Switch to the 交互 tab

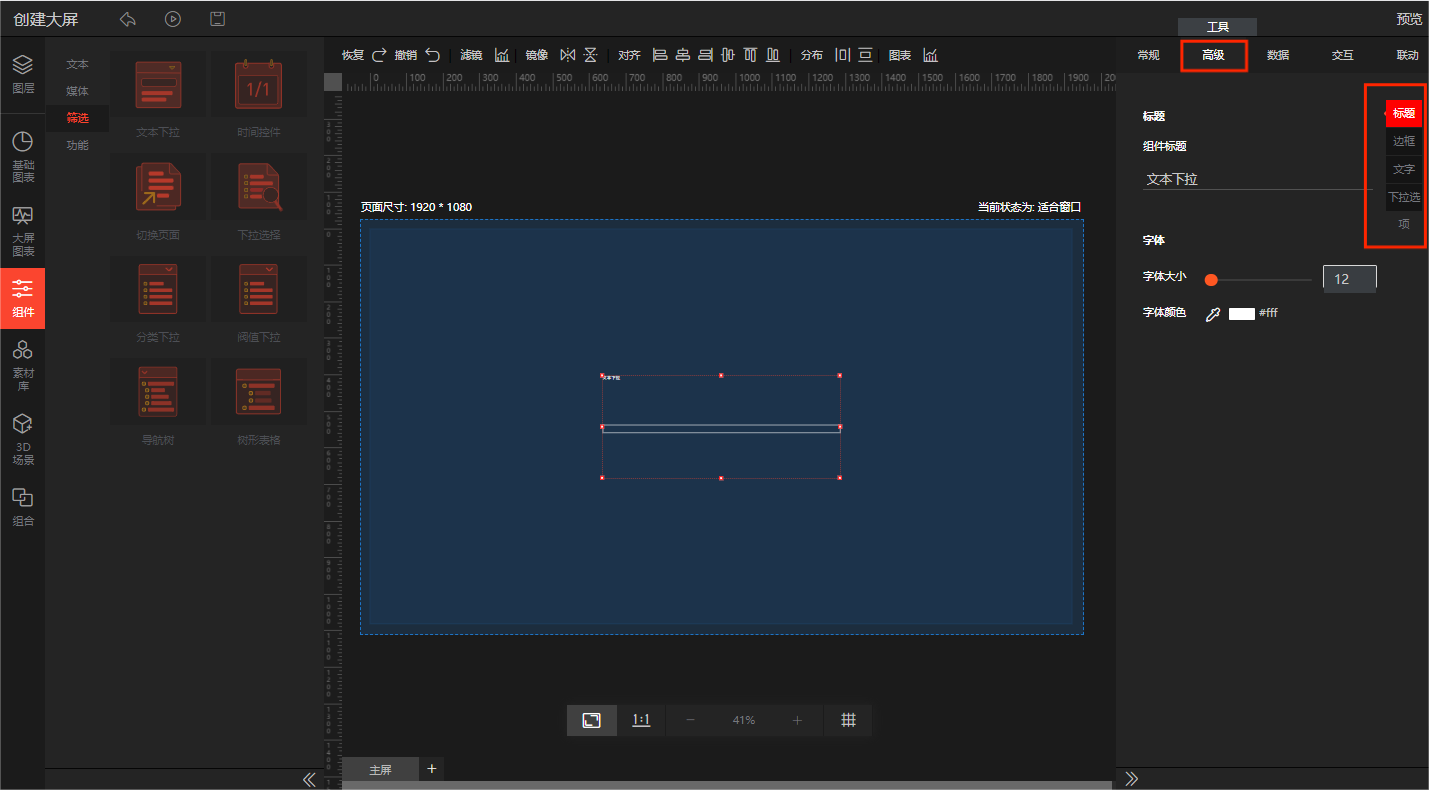1342,55
